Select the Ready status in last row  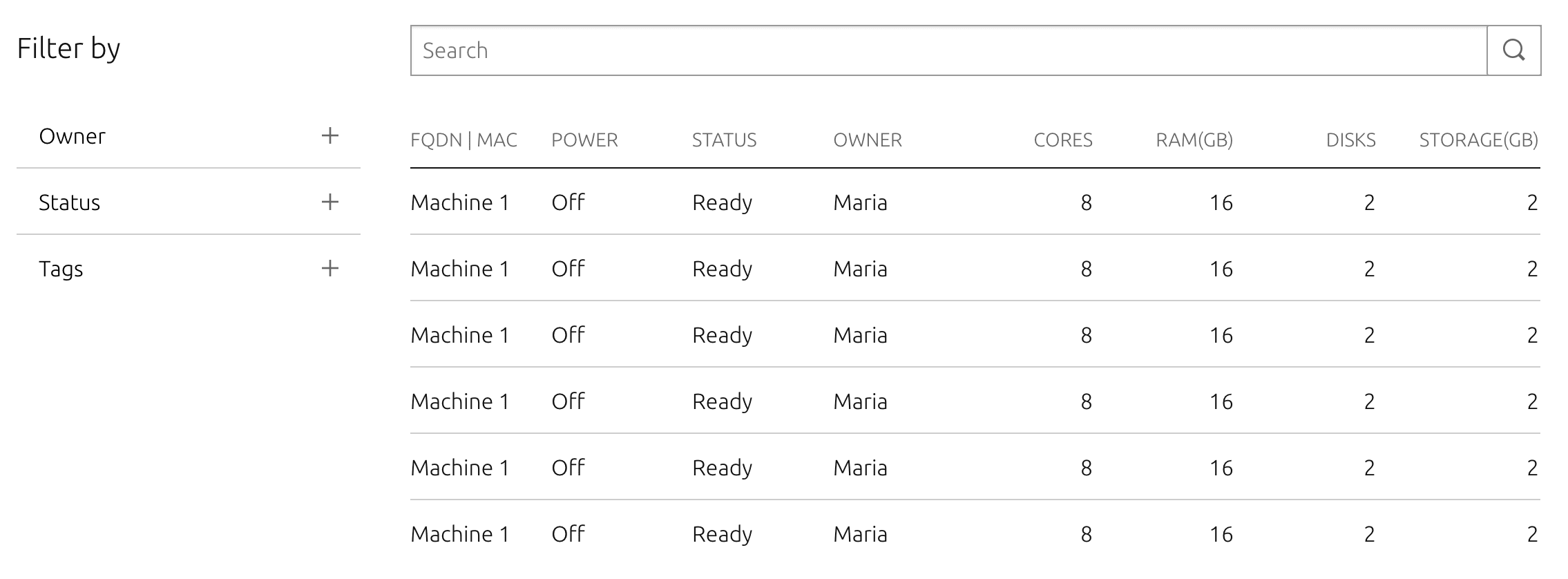click(x=722, y=534)
